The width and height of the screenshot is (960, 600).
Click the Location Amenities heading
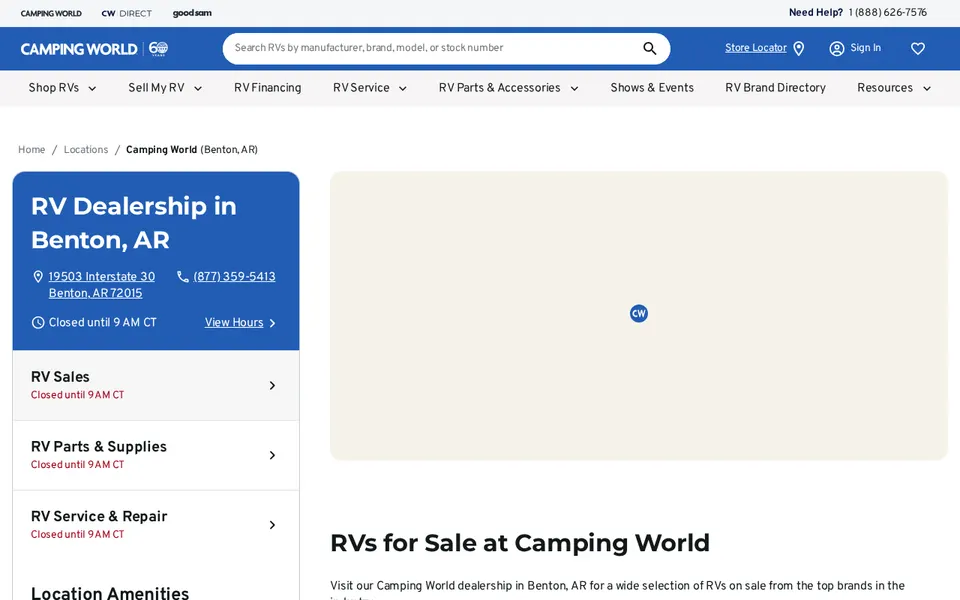coord(110,593)
